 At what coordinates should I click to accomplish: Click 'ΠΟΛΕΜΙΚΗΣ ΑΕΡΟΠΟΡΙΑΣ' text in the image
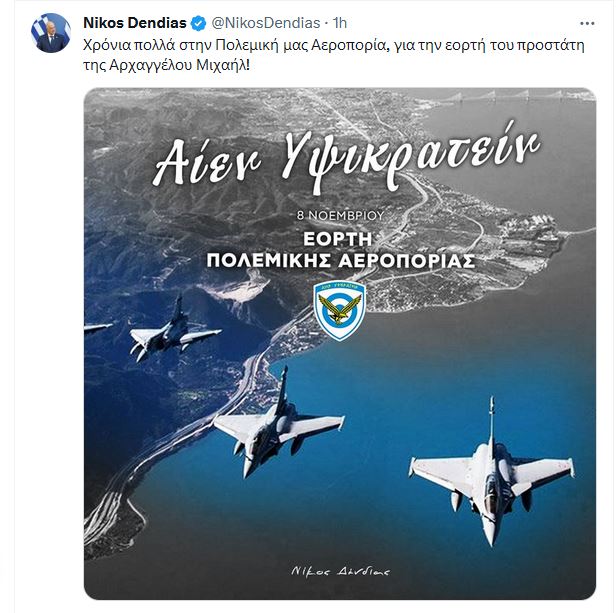coord(340,260)
